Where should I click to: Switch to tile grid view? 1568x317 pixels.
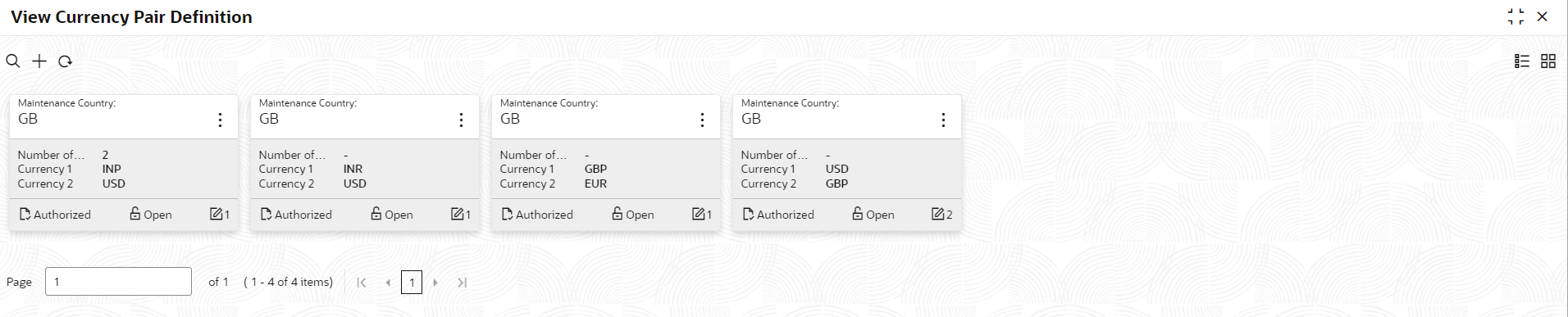[1548, 61]
